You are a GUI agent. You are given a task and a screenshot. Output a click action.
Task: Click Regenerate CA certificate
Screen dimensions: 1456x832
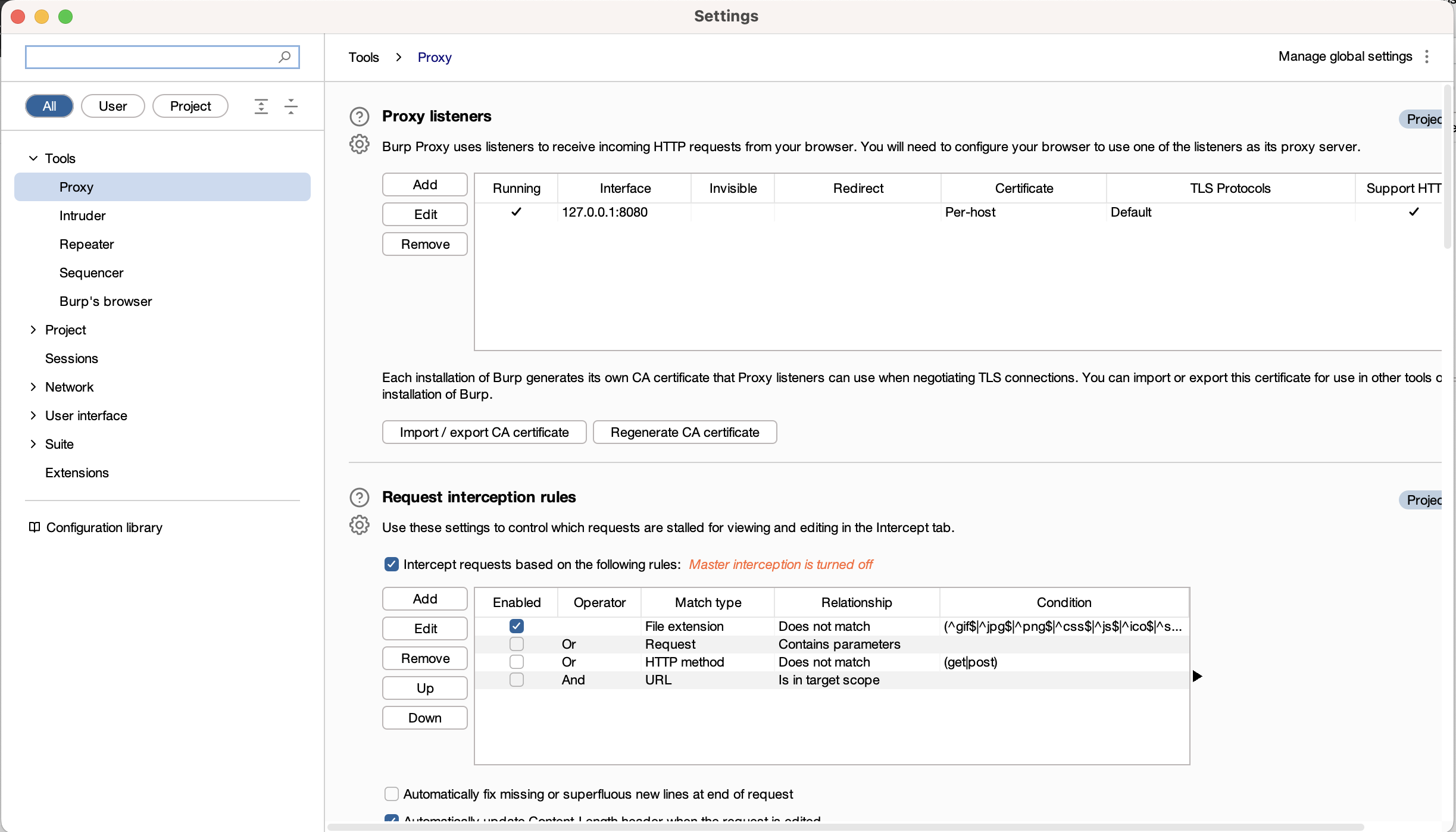coord(685,432)
